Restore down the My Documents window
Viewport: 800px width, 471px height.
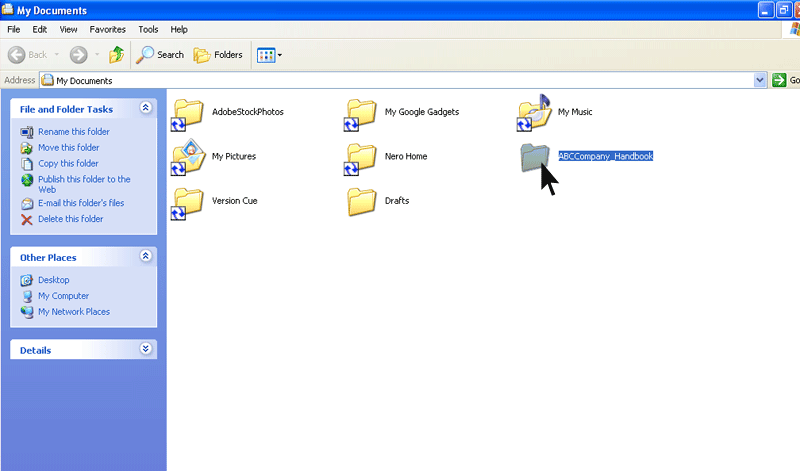click(784, 10)
